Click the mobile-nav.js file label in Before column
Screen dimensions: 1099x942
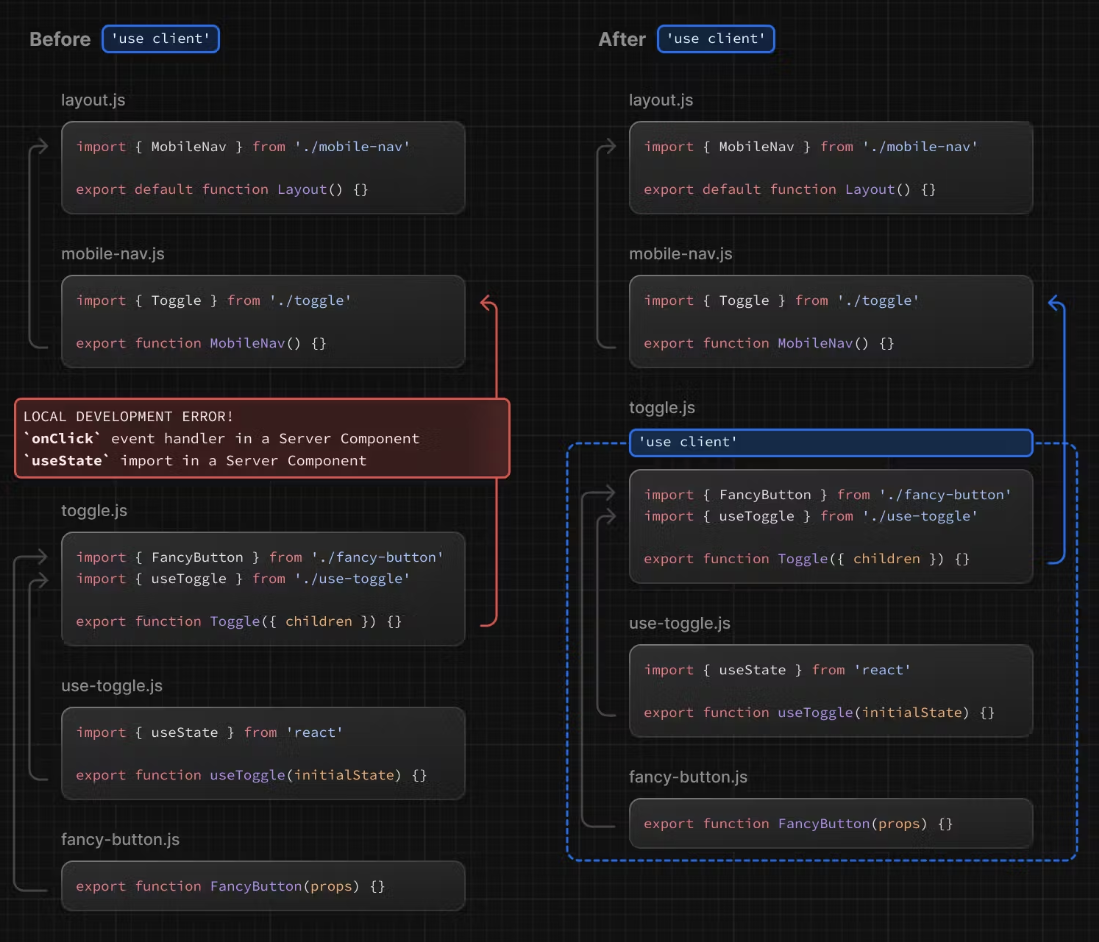pos(112,254)
